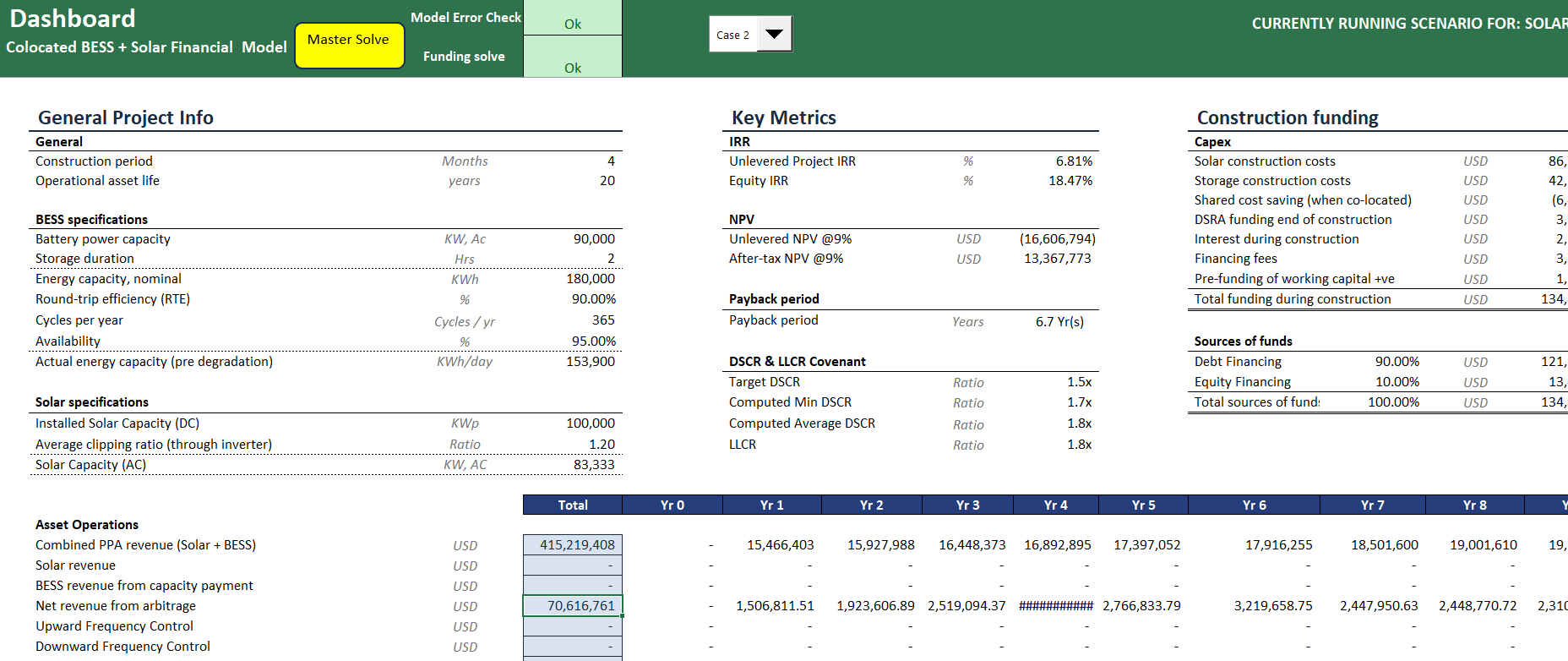Click the Payback period 6.7 Yr(s) value
1568x661 pixels.
click(1059, 321)
